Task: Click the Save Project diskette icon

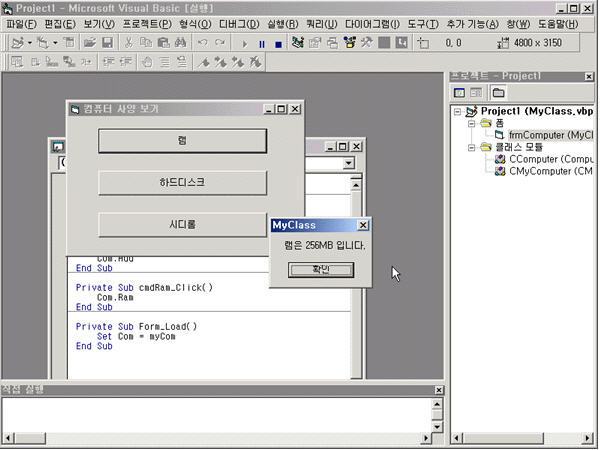Action: click(x=107, y=43)
